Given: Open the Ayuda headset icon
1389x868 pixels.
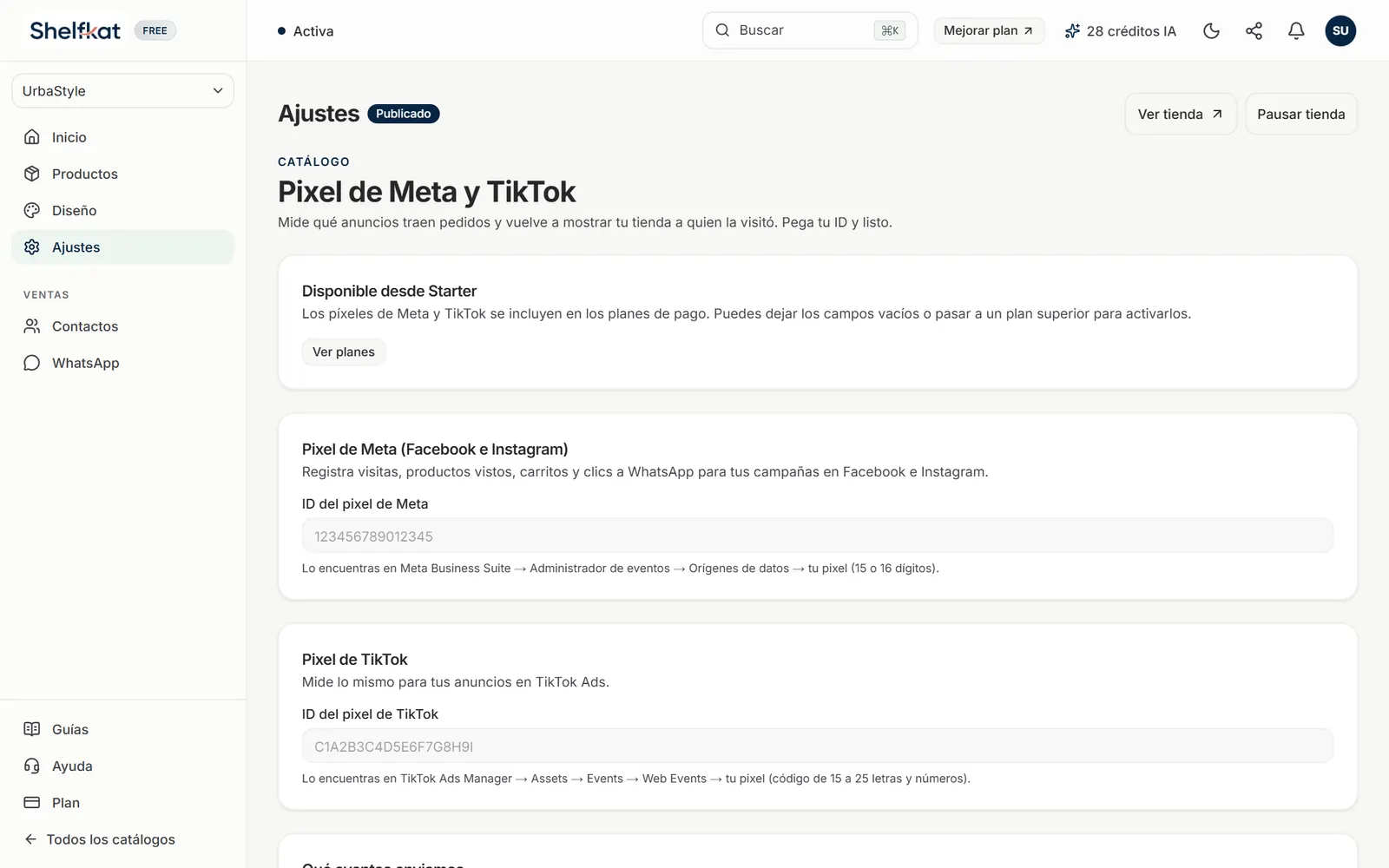Looking at the screenshot, I should pyautogui.click(x=32, y=766).
